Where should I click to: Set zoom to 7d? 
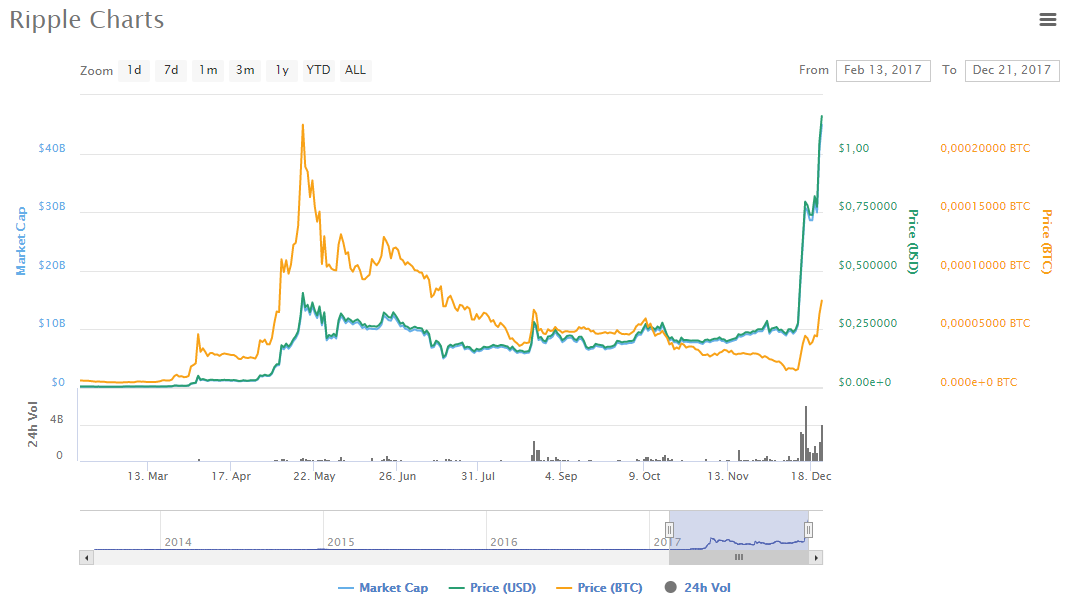click(171, 70)
